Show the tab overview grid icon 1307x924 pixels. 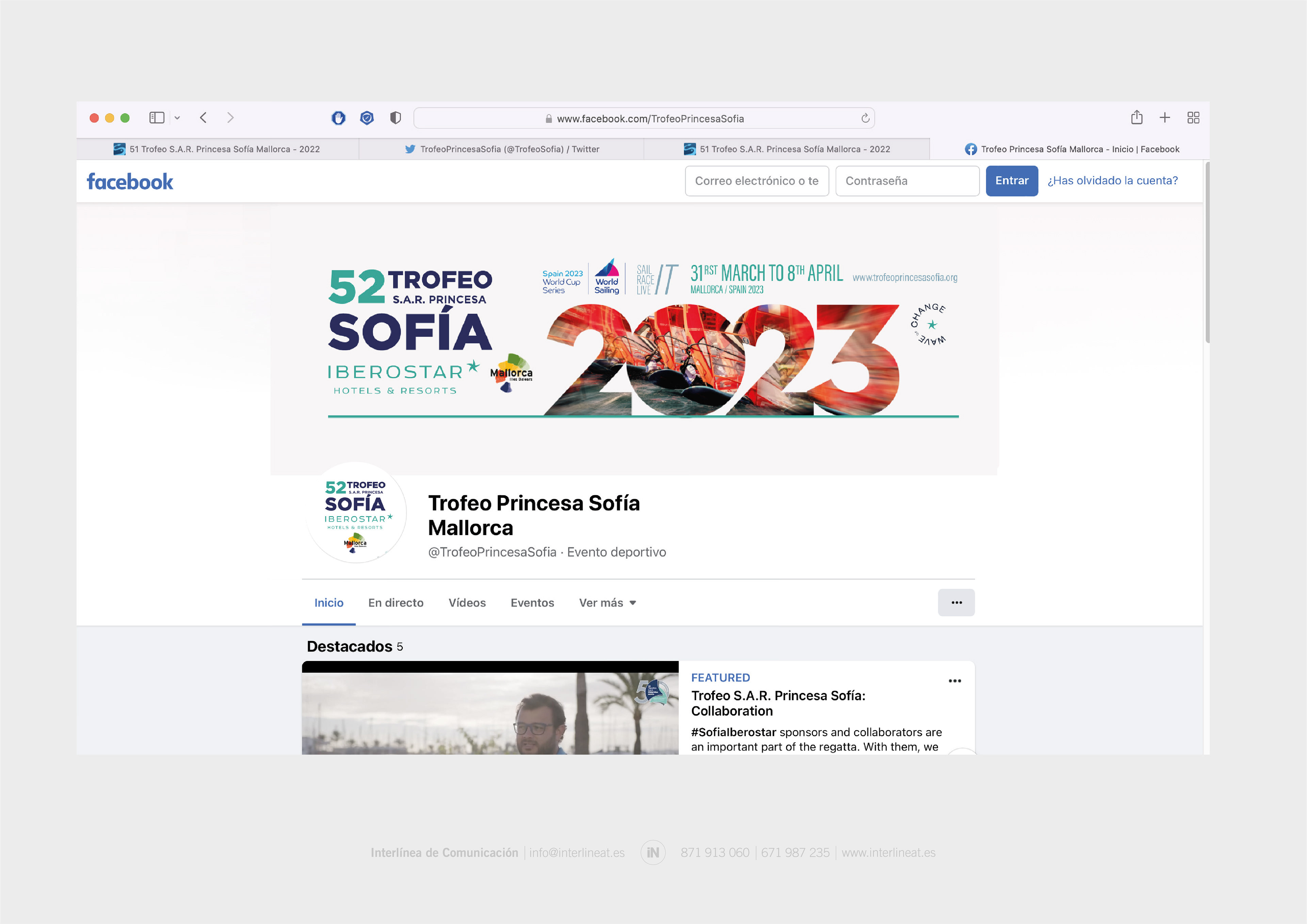click(x=1193, y=118)
